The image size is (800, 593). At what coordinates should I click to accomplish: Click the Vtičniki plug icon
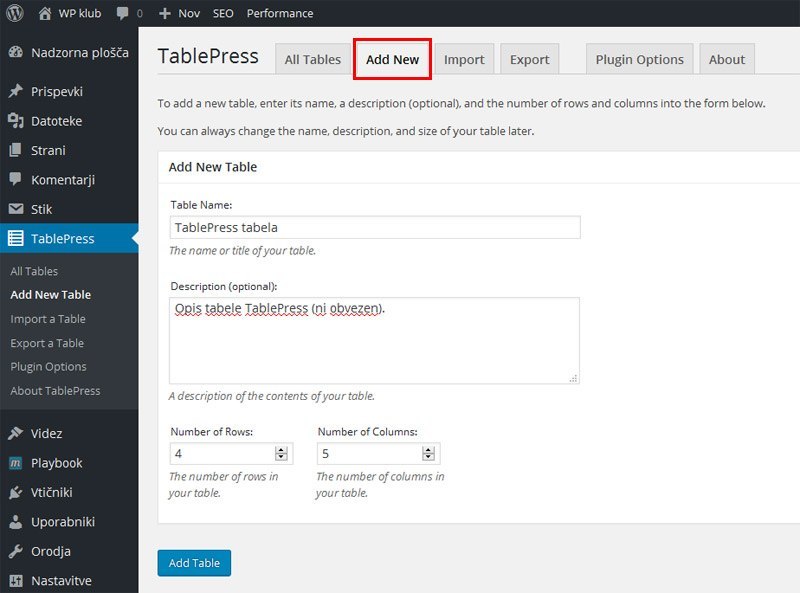point(15,492)
